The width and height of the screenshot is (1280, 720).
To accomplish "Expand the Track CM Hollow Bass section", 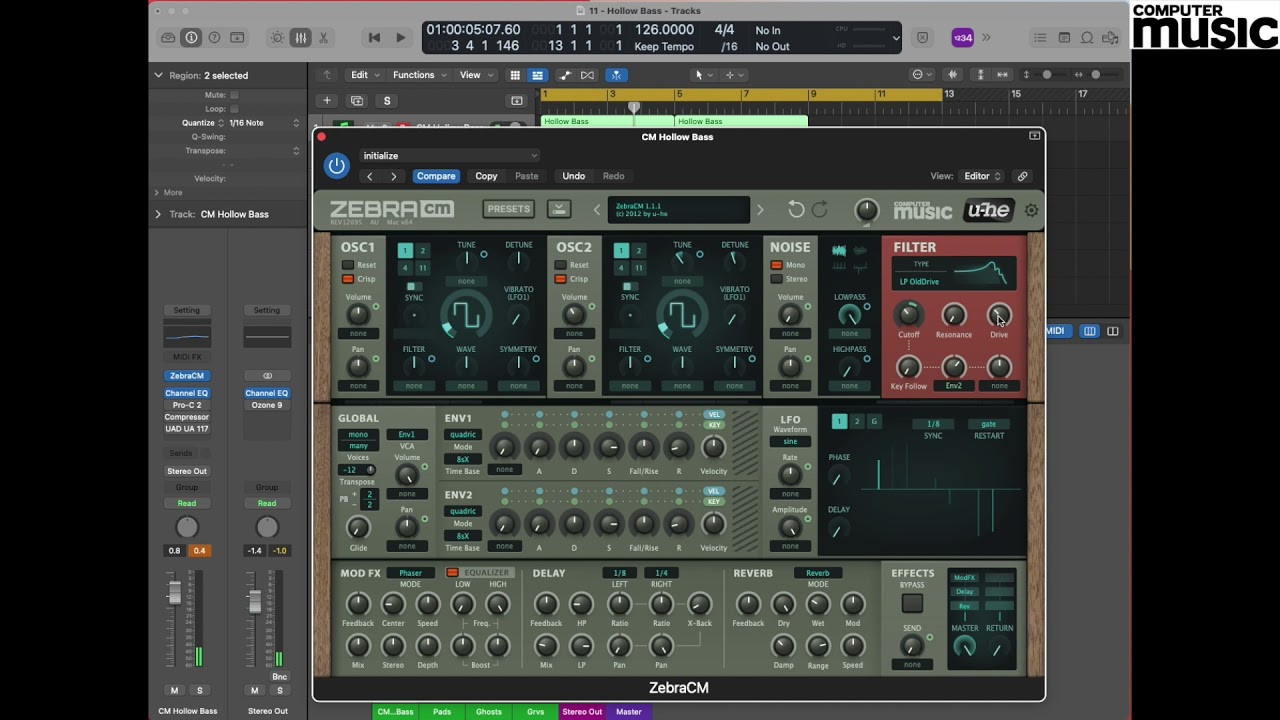I will [158, 214].
